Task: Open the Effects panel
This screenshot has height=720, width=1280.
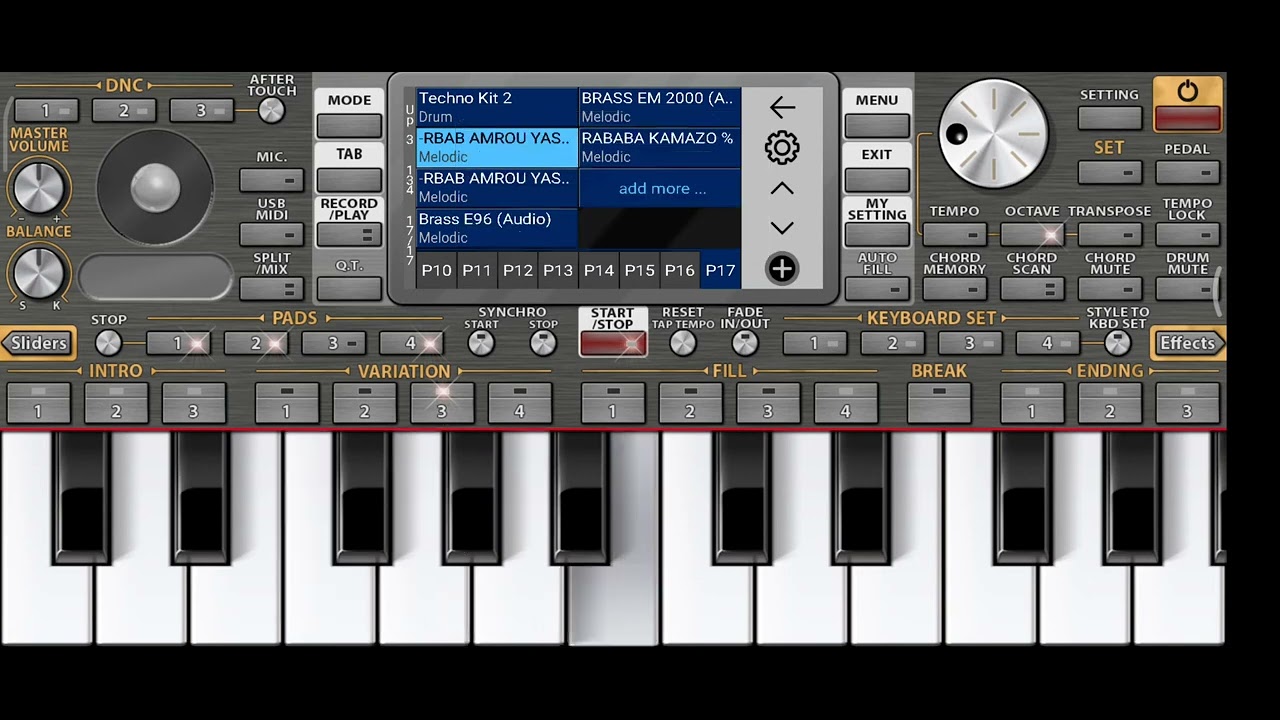Action: click(x=1188, y=343)
